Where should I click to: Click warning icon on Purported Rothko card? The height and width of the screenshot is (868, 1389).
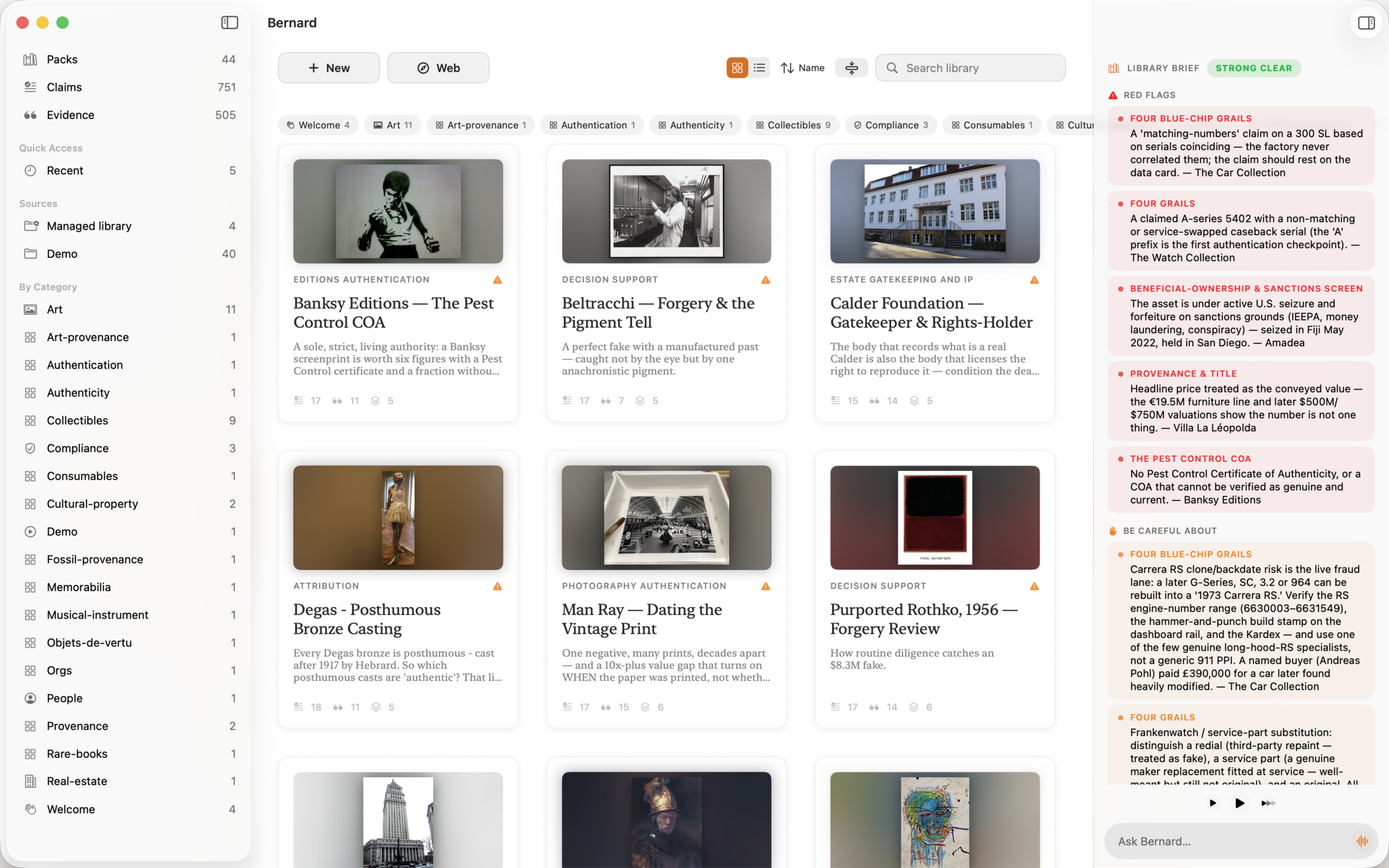click(x=1034, y=586)
